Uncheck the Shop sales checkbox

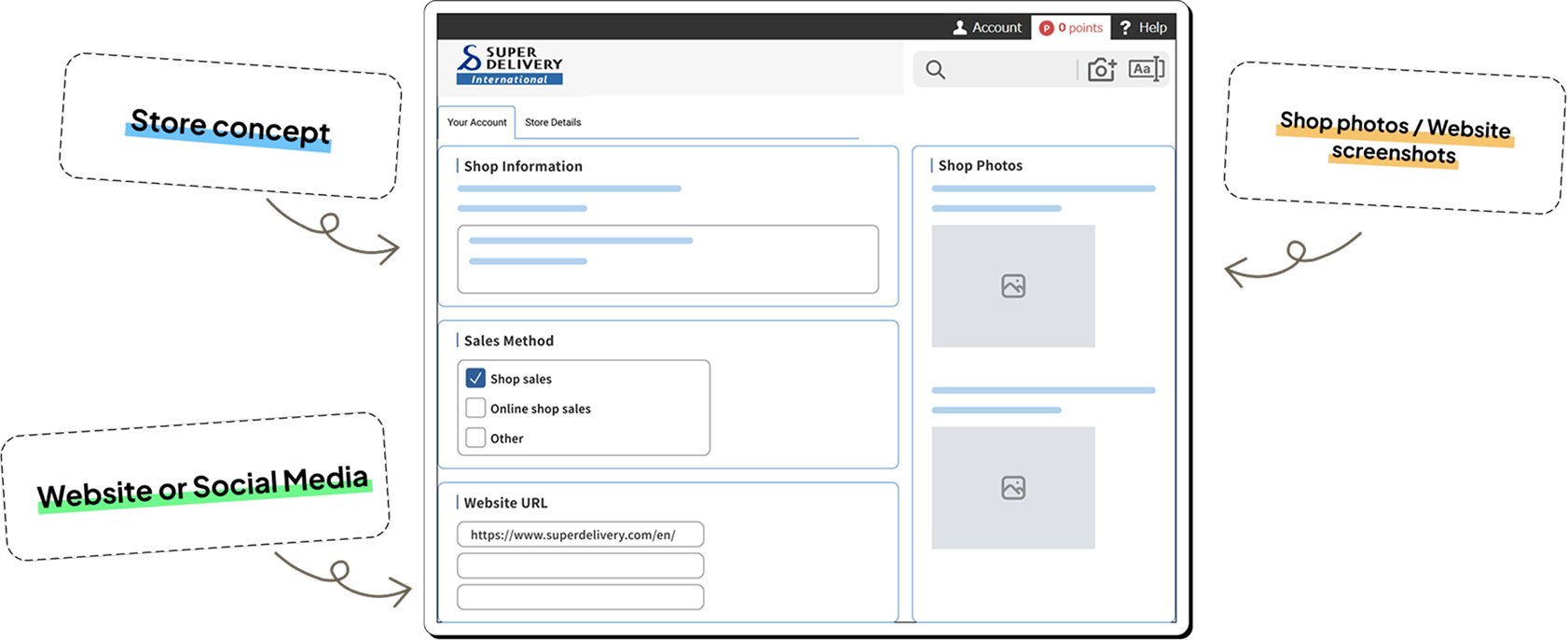475,378
